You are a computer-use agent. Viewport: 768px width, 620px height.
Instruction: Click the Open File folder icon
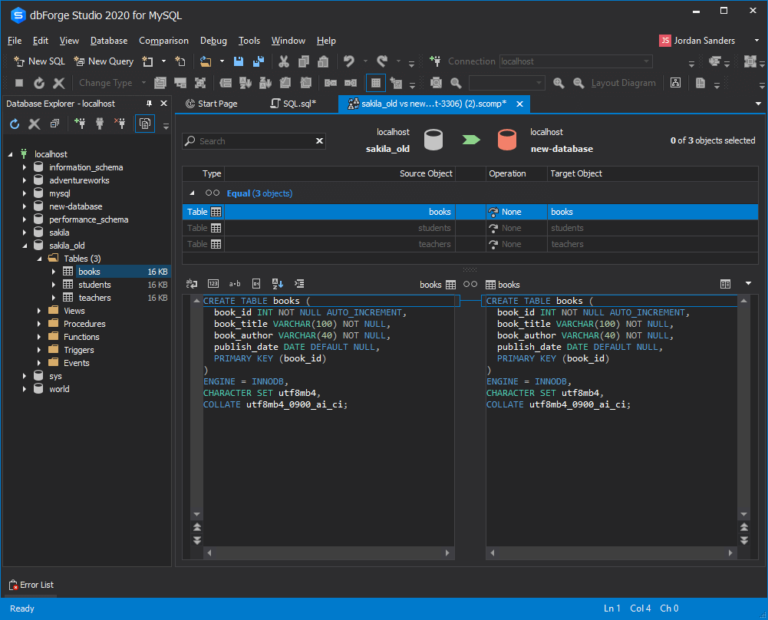click(206, 61)
